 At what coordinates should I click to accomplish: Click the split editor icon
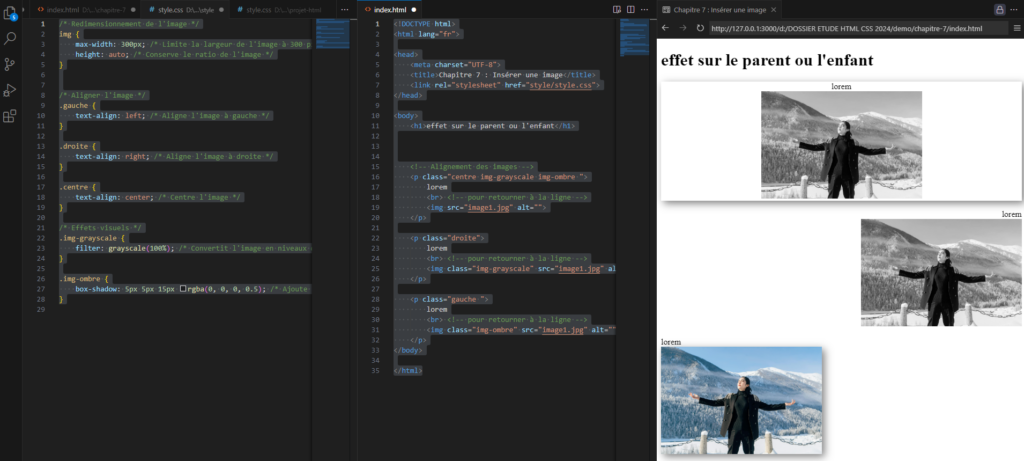pyautogui.click(x=631, y=8)
